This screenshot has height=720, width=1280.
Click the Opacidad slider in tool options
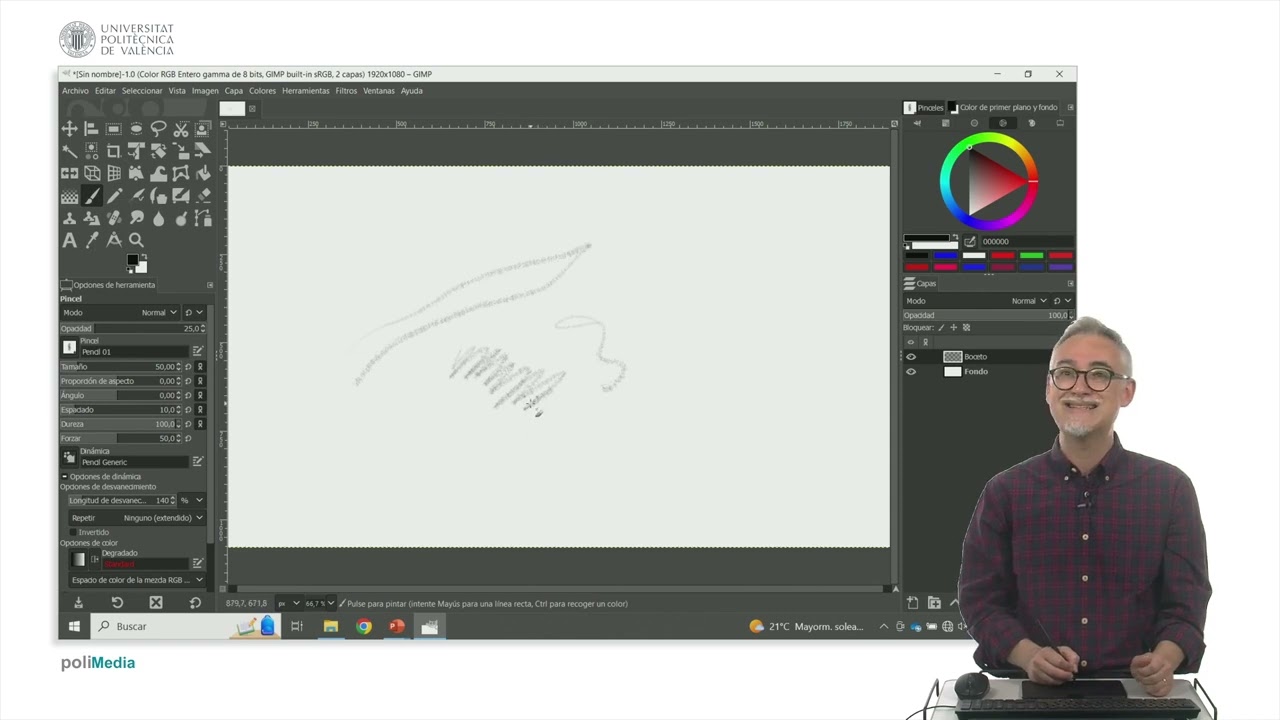tap(133, 328)
